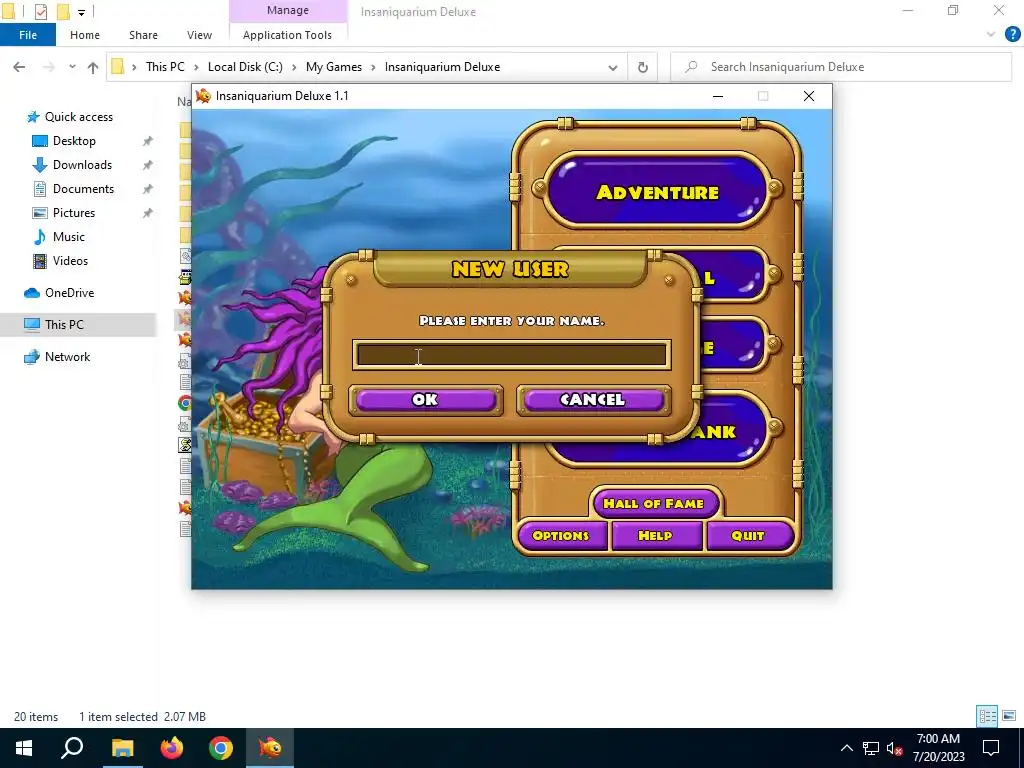Expand recent locations dropdown arrow
The height and width of the screenshot is (768, 1024).
72,67
